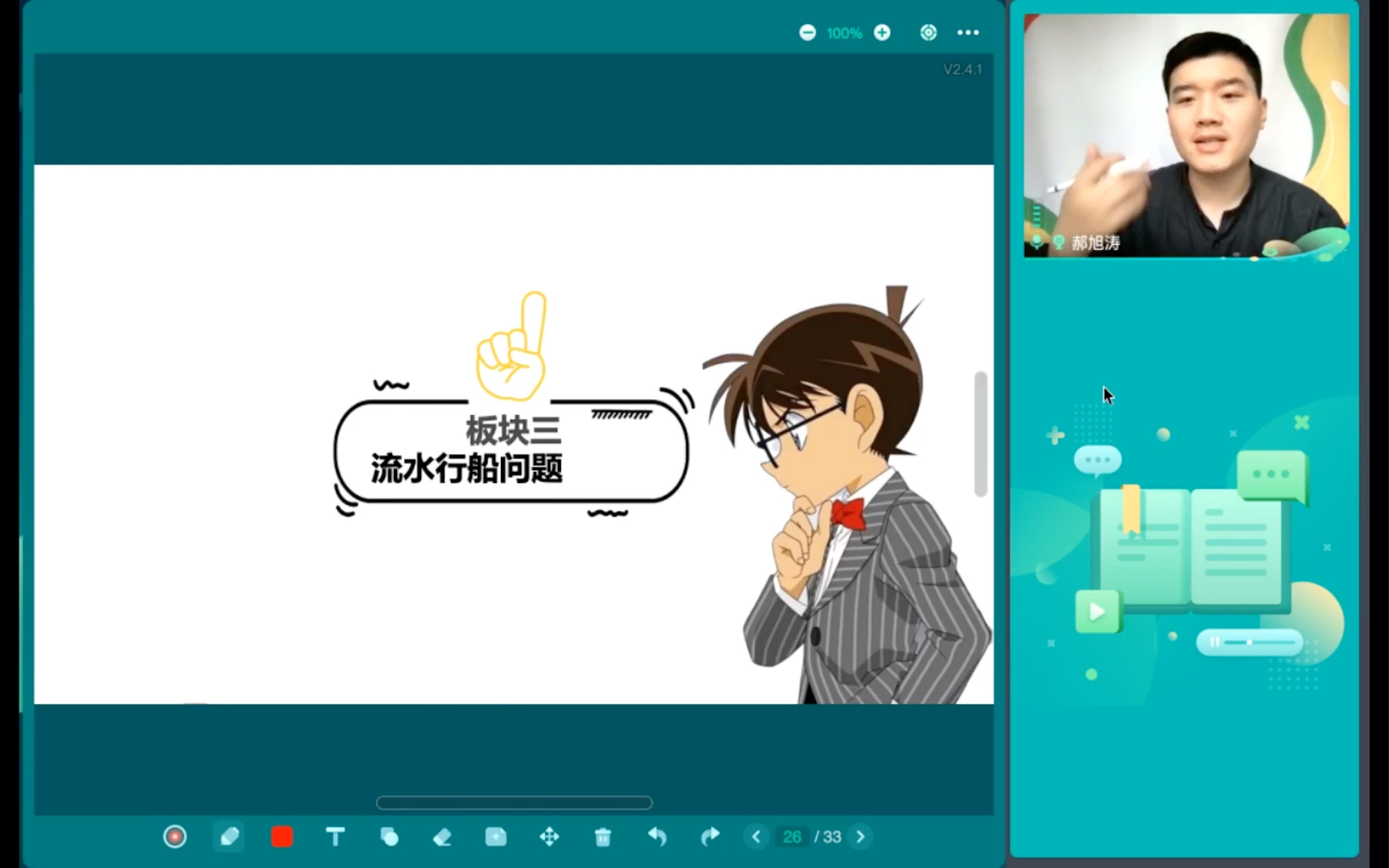Click the vertical scrollbar of whiteboard
The height and width of the screenshot is (868, 1389).
pos(980,434)
